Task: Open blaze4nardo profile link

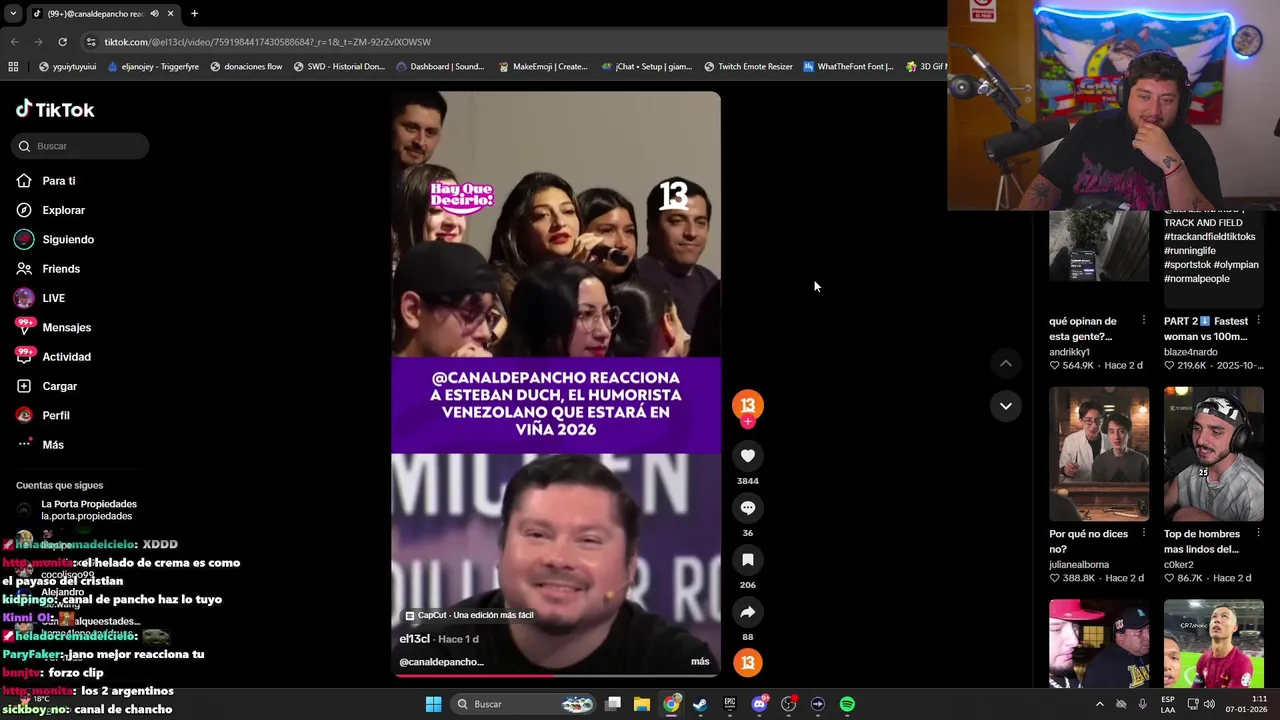Action: 1191,352
